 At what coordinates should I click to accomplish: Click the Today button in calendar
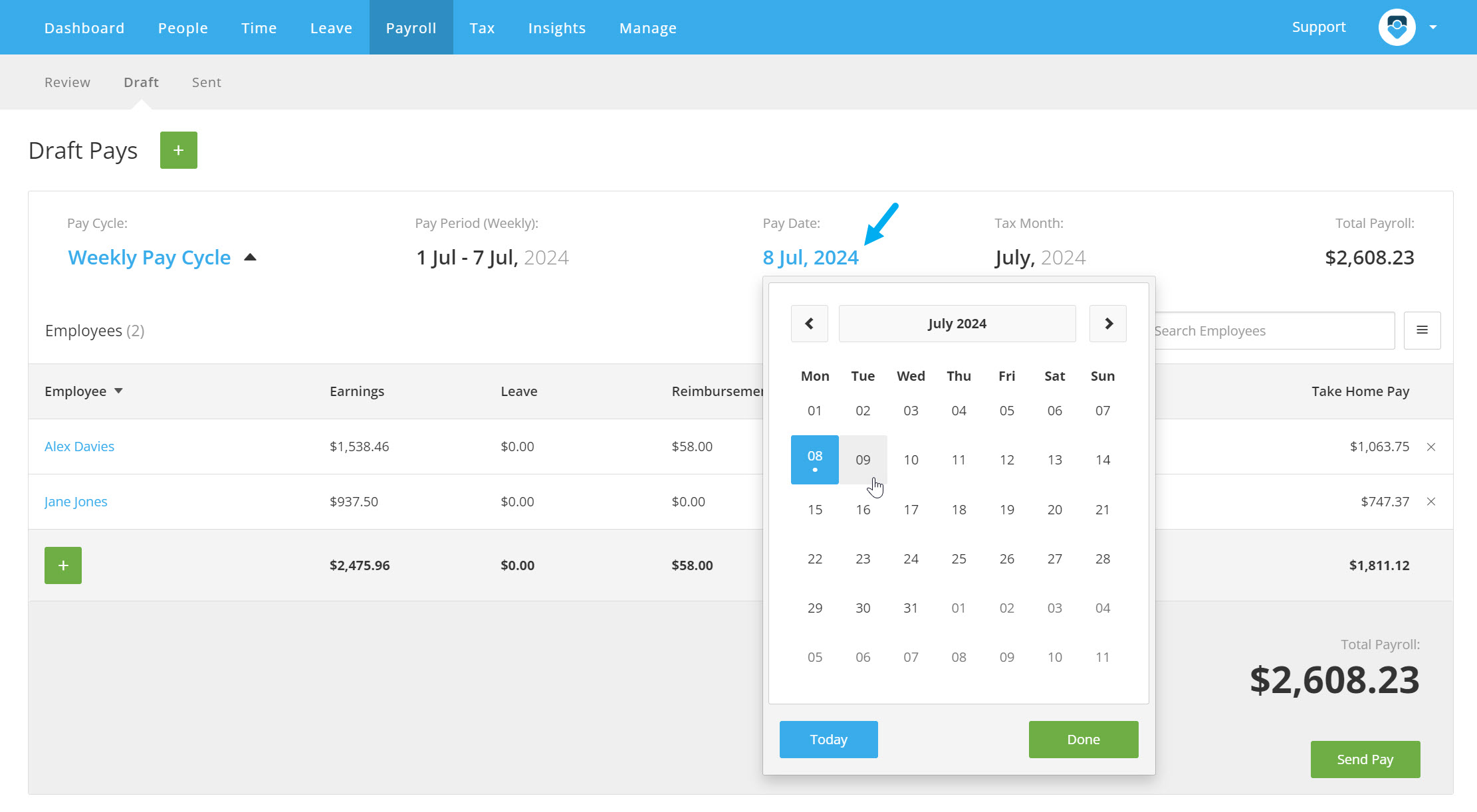click(x=829, y=740)
